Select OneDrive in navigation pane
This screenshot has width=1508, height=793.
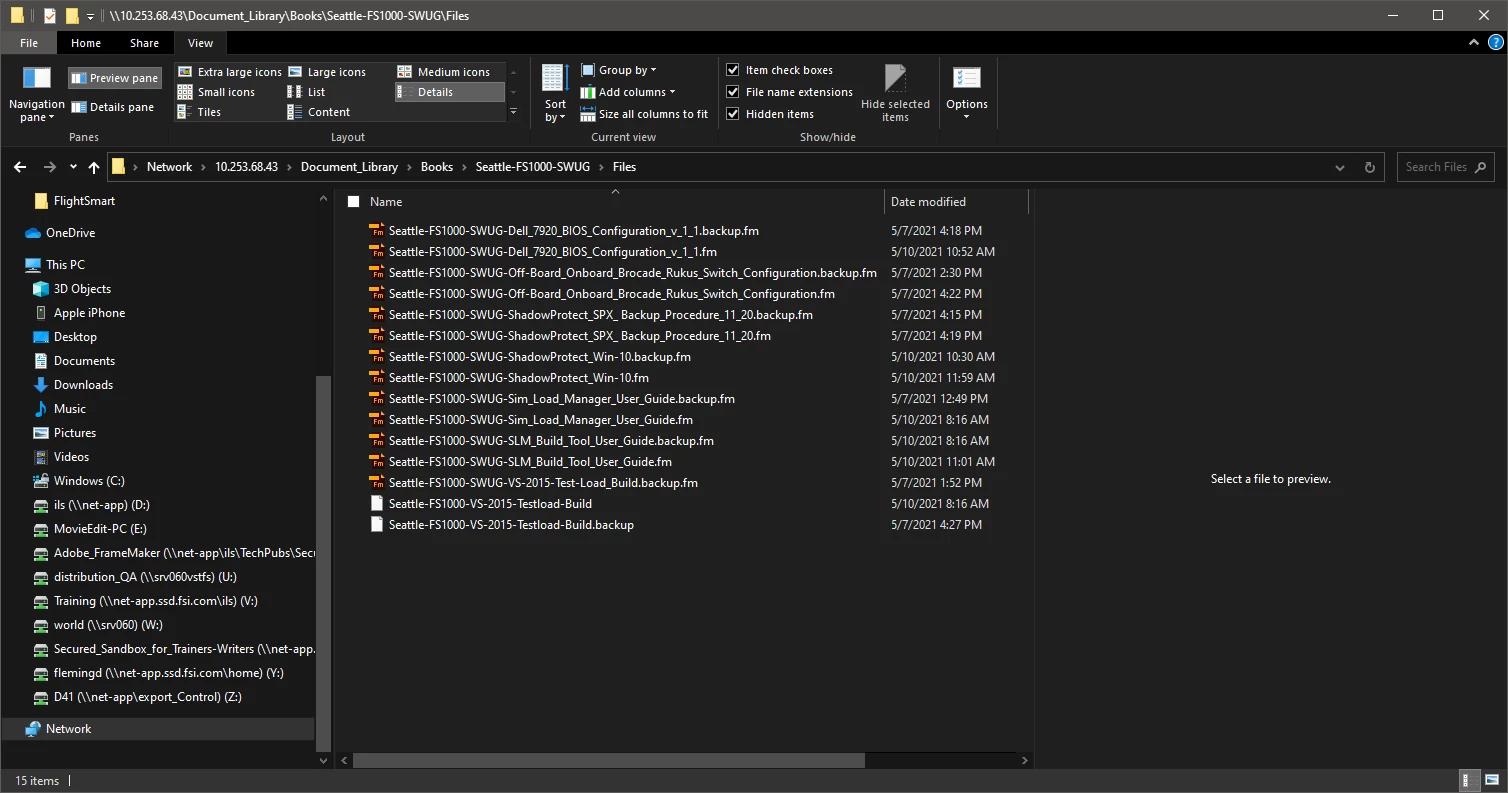[70, 233]
